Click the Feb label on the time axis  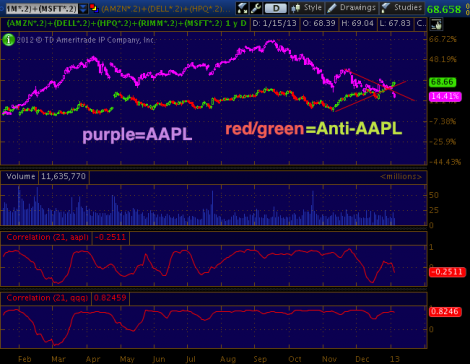[25, 359]
